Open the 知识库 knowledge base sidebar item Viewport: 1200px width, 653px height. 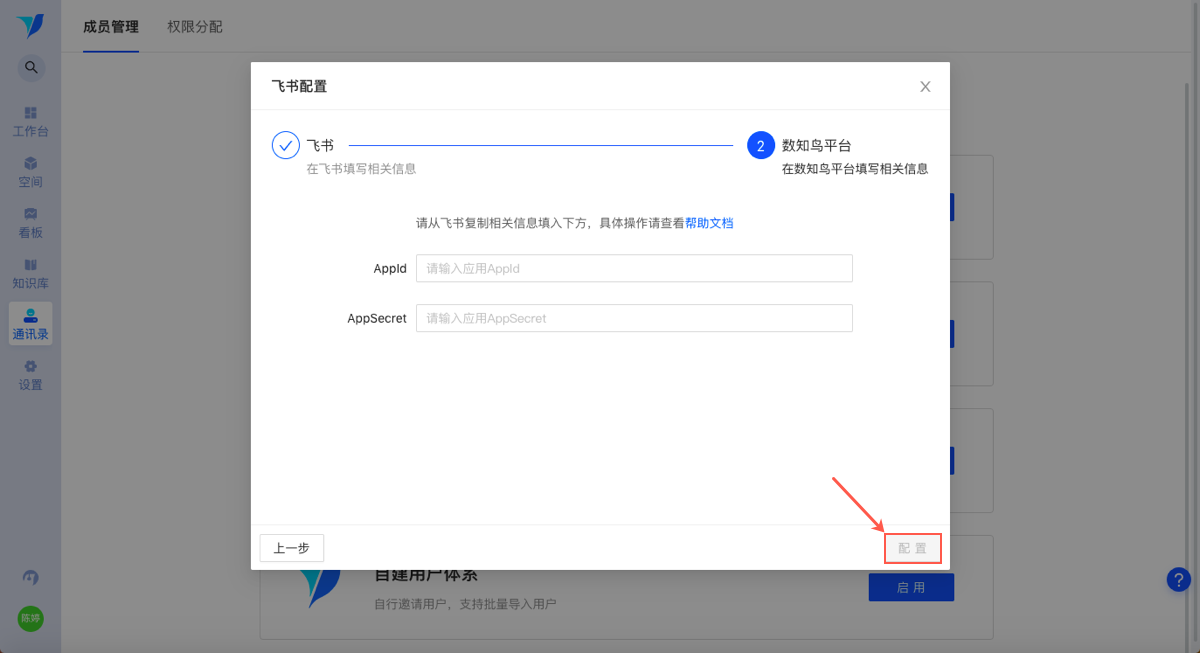[30, 273]
